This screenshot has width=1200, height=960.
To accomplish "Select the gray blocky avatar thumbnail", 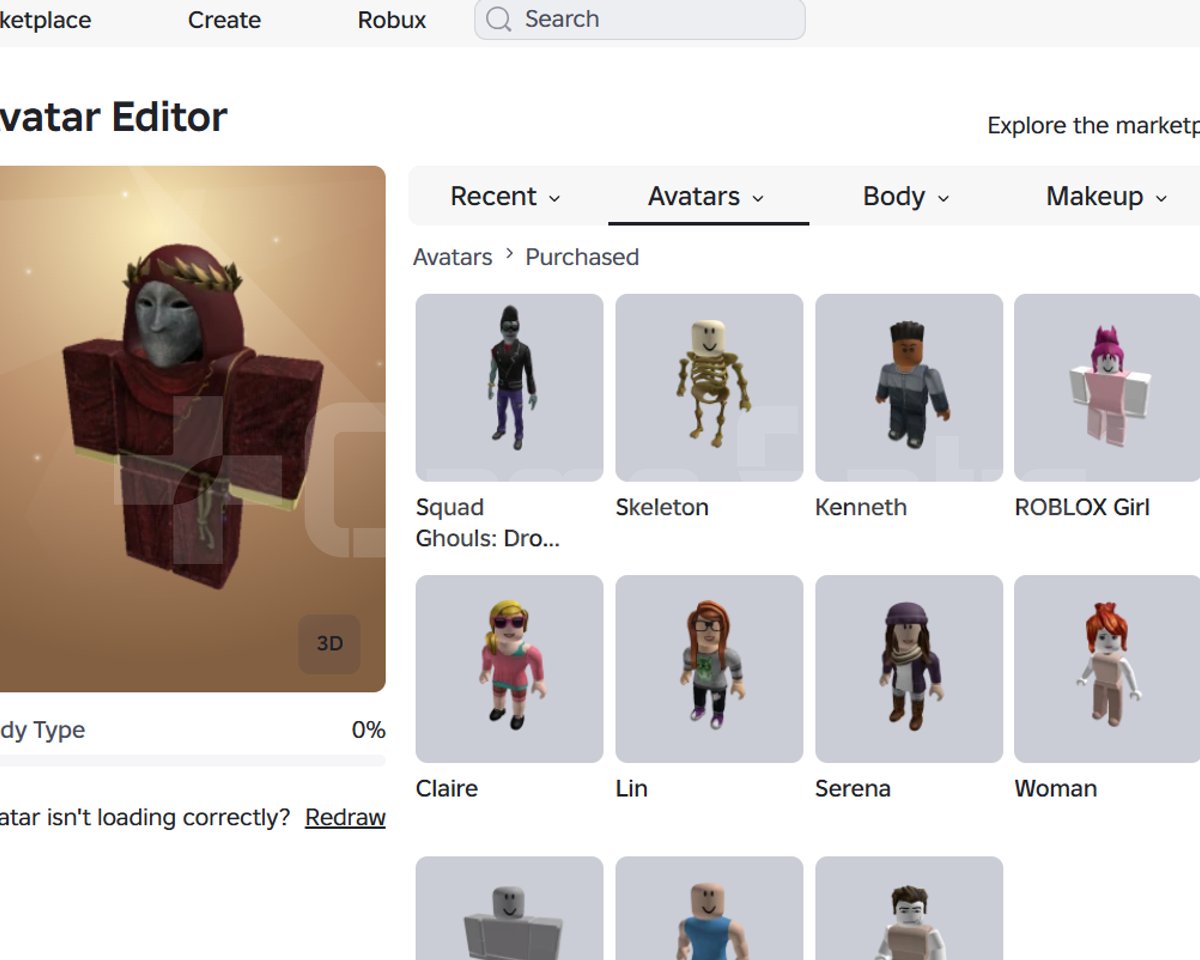I will (x=509, y=908).
